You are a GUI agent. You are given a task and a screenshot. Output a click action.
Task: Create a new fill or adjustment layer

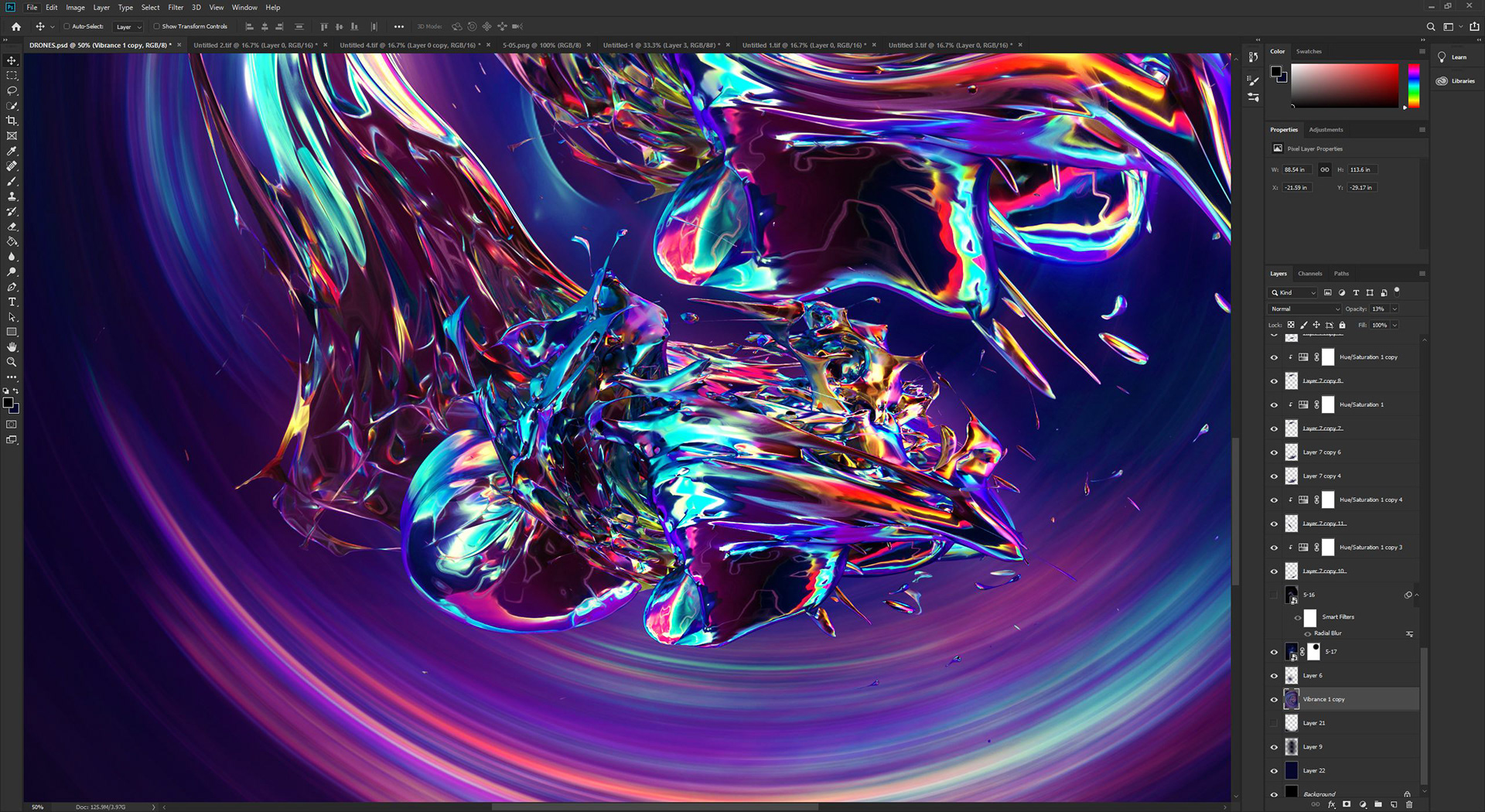1362,804
